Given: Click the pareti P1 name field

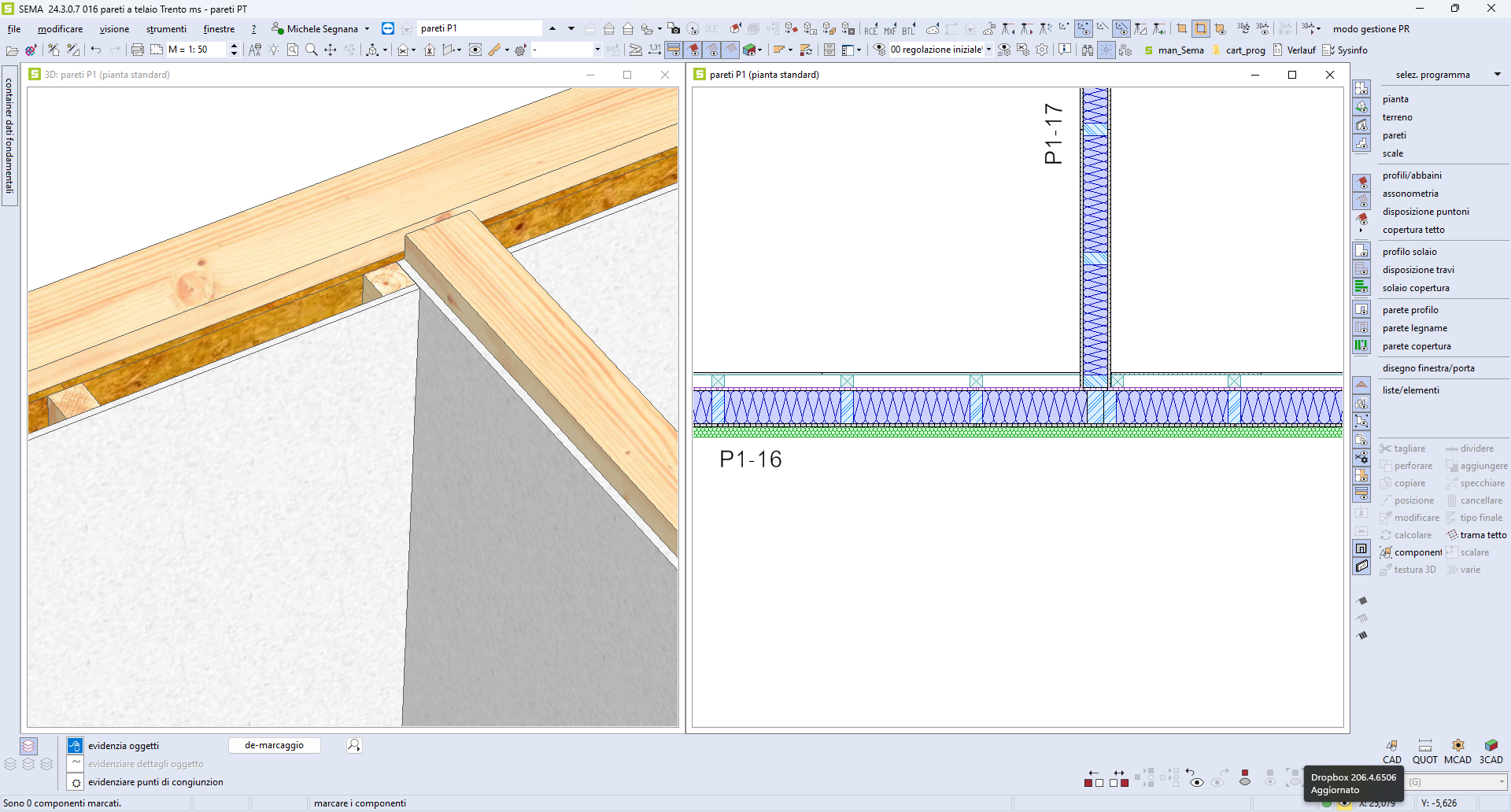Looking at the screenshot, I should [x=478, y=28].
